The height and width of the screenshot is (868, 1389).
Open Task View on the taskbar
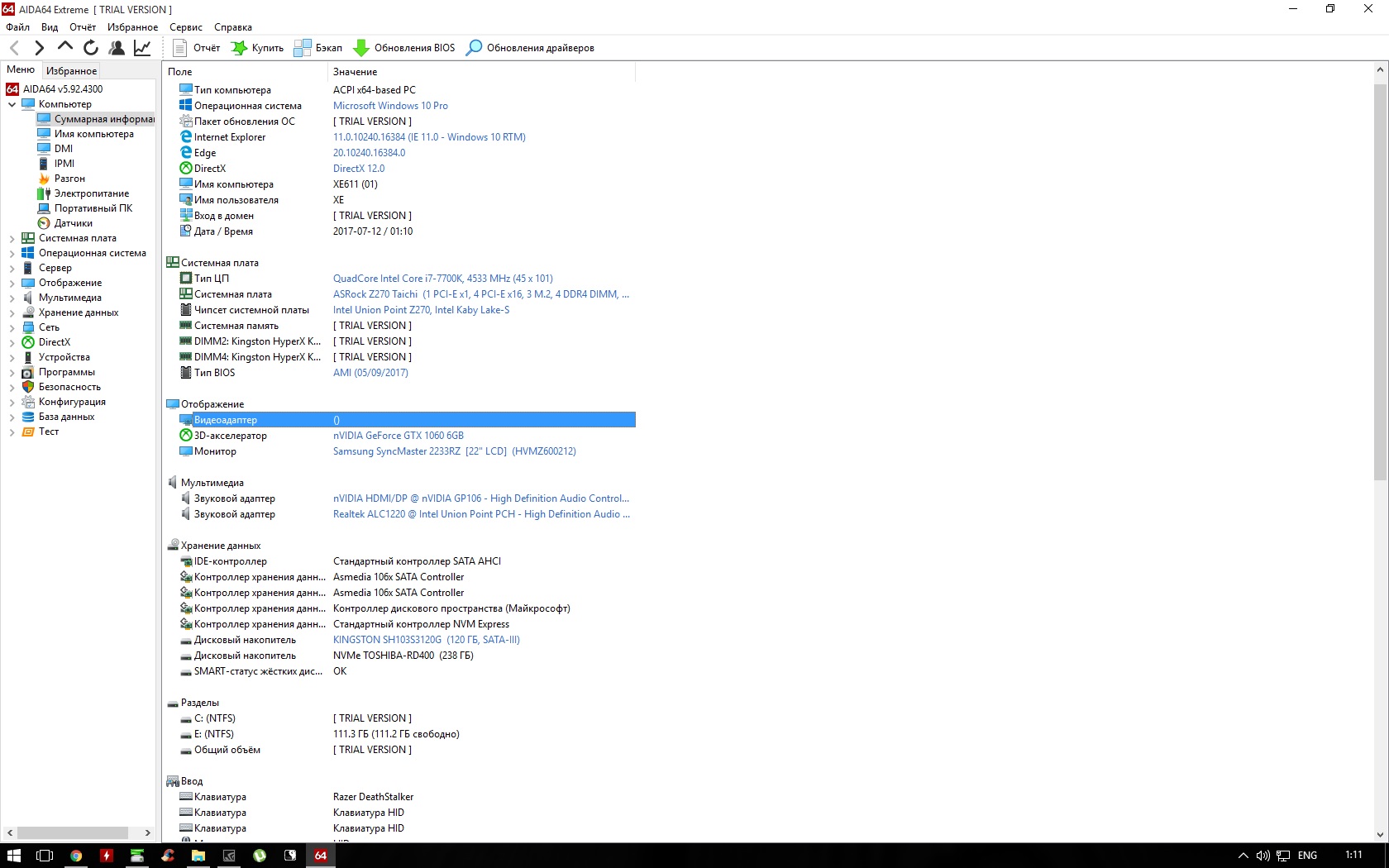tap(45, 856)
